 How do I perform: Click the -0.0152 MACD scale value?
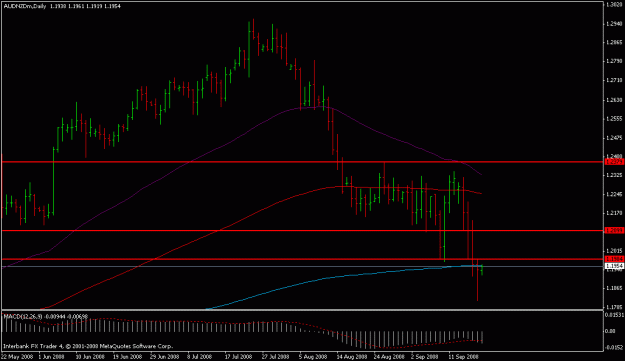tap(614, 347)
